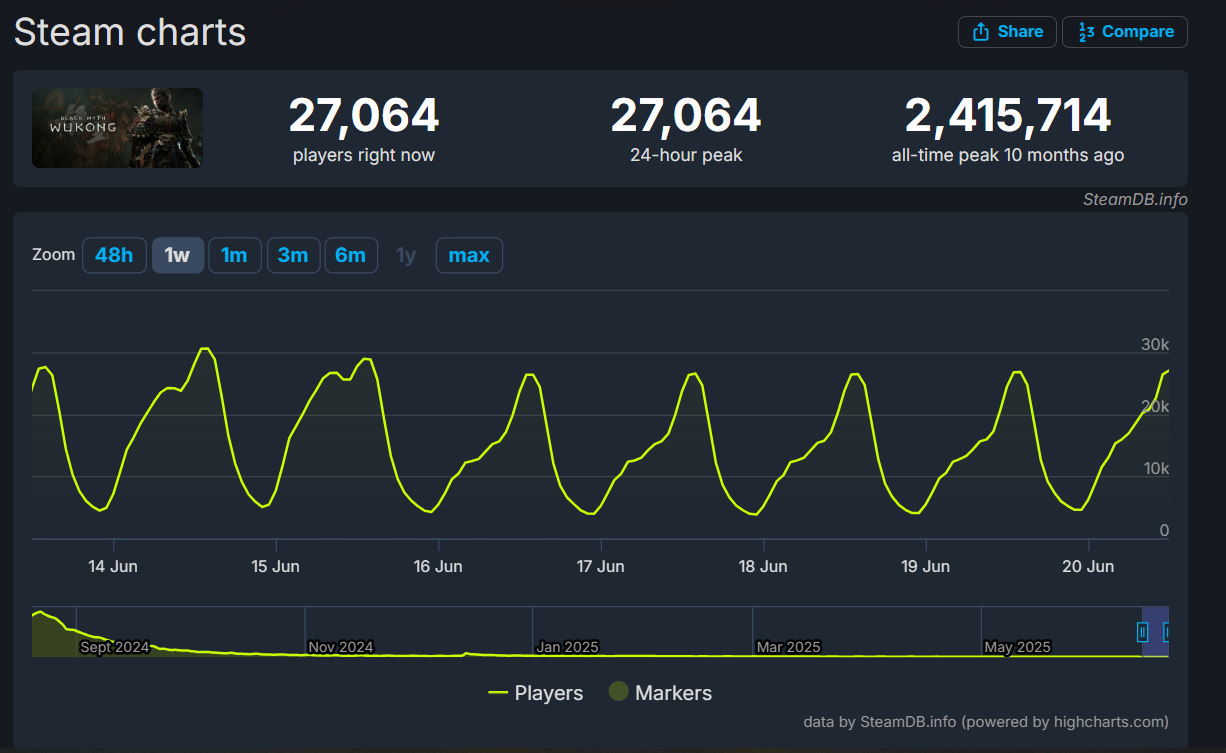1226x753 pixels.
Task: Click the 18 Jun axis label
Action: pos(763,566)
